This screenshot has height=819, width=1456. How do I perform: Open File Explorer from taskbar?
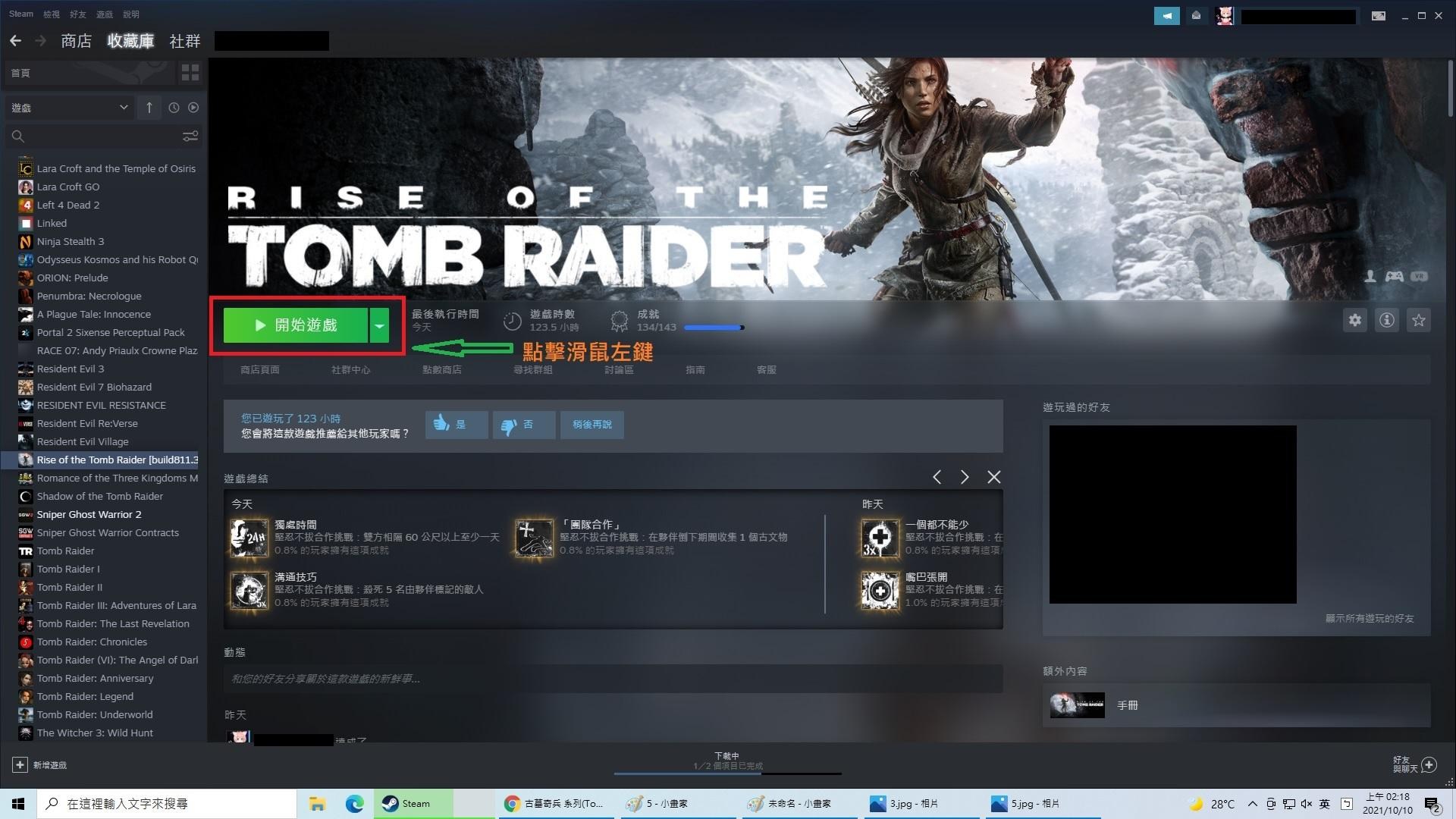317,804
